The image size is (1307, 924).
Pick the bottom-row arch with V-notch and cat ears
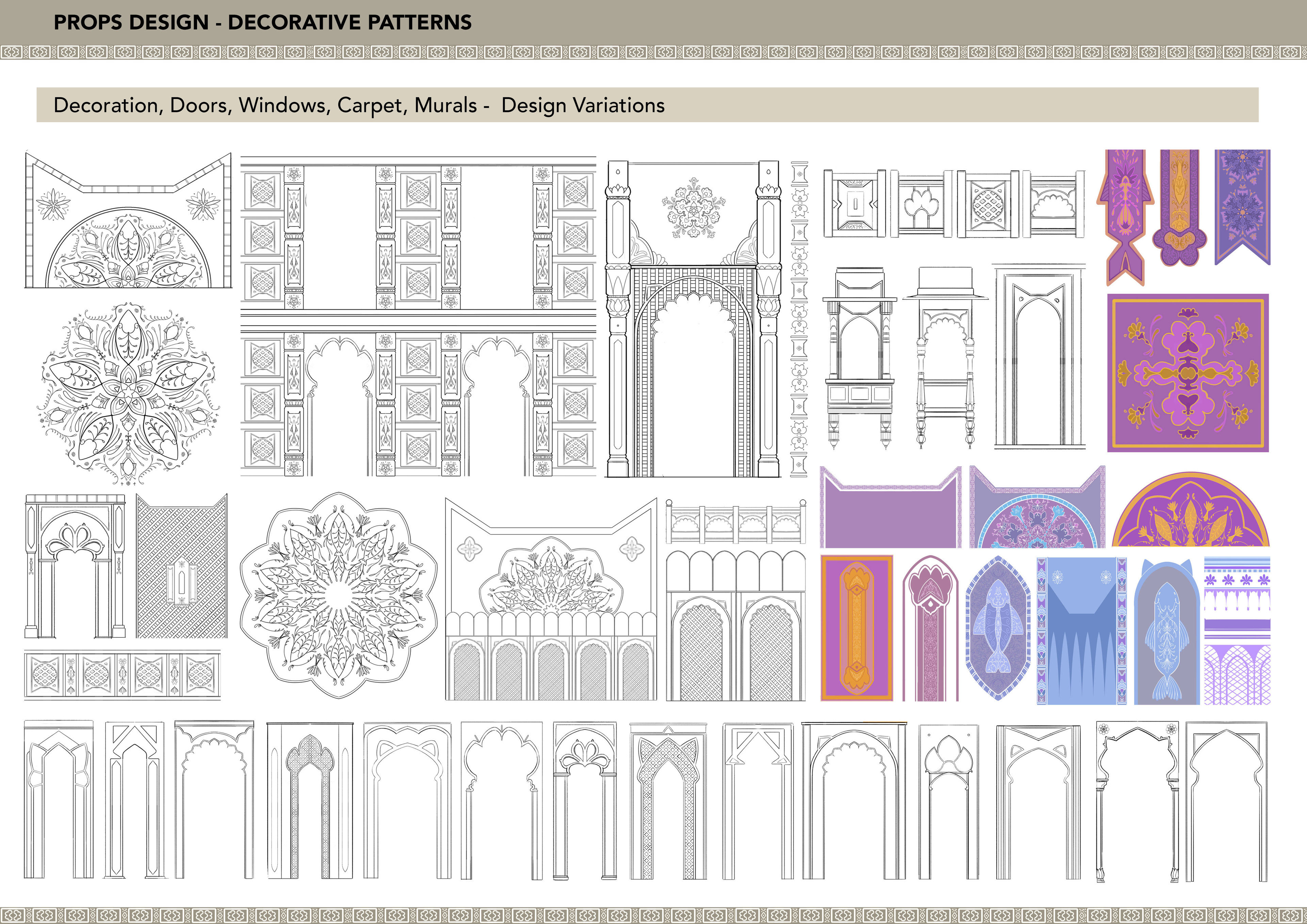coord(1039,803)
